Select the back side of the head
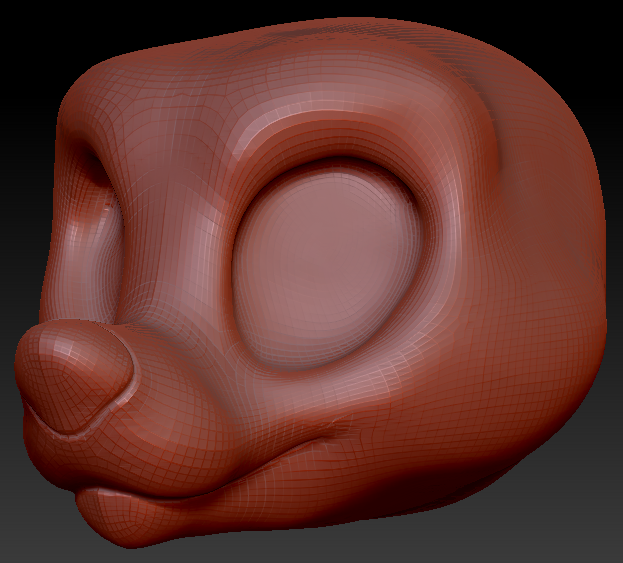The width and height of the screenshot is (623, 563). 550,250
